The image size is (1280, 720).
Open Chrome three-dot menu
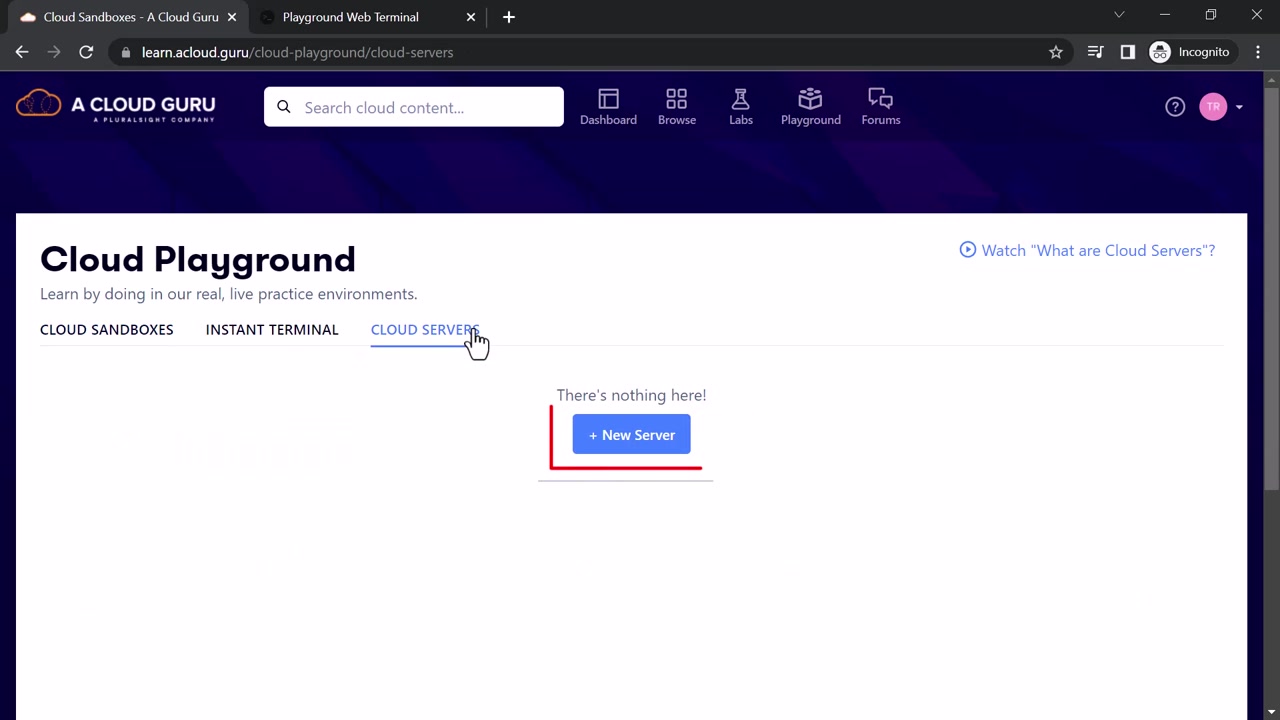point(1258,52)
